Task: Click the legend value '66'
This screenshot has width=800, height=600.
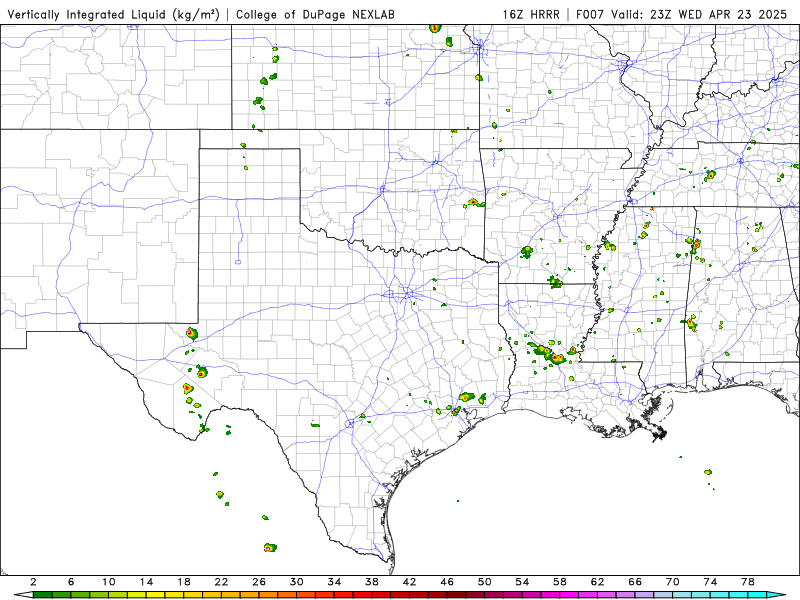Action: [635, 582]
